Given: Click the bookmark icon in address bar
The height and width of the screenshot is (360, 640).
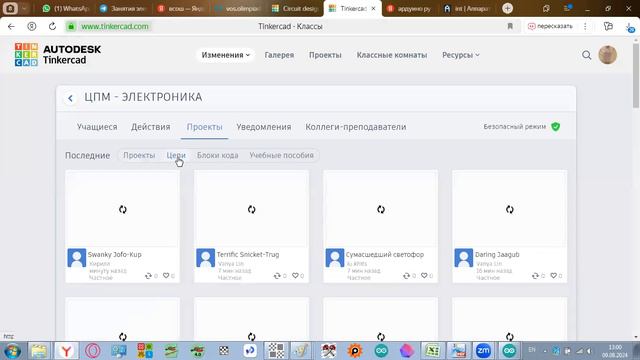Looking at the screenshot, I should 510,26.
